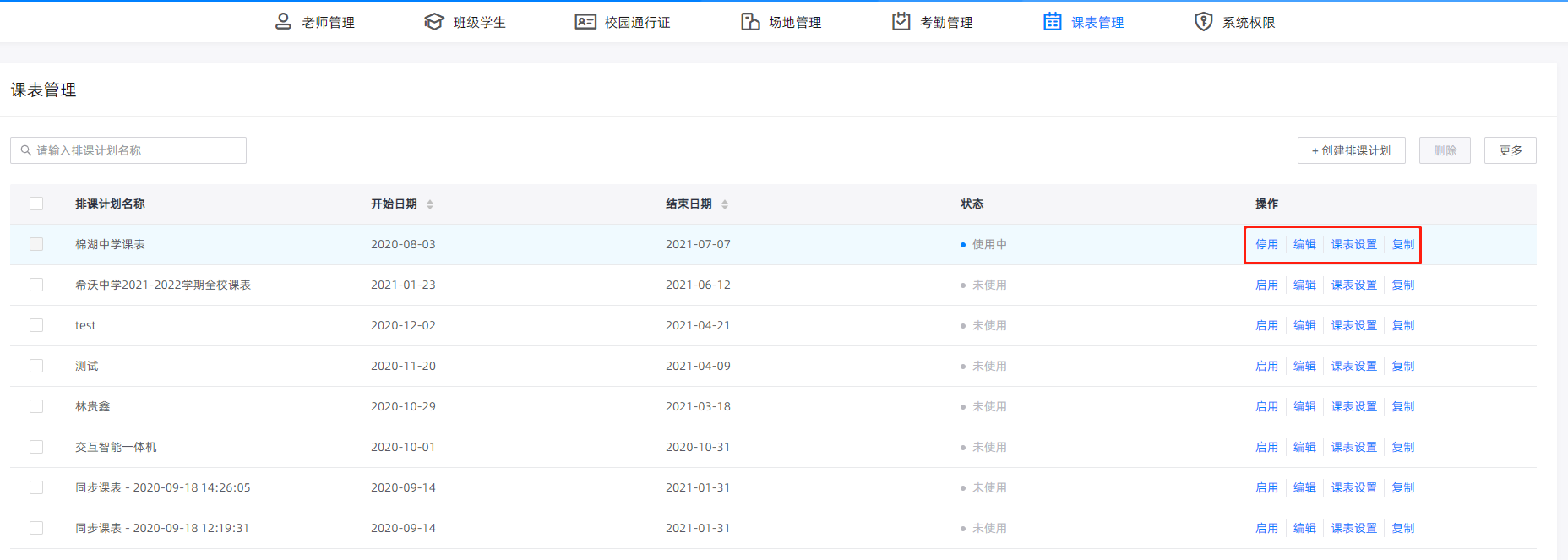Open the 系统权限 menu tab

pyautogui.click(x=1248, y=22)
